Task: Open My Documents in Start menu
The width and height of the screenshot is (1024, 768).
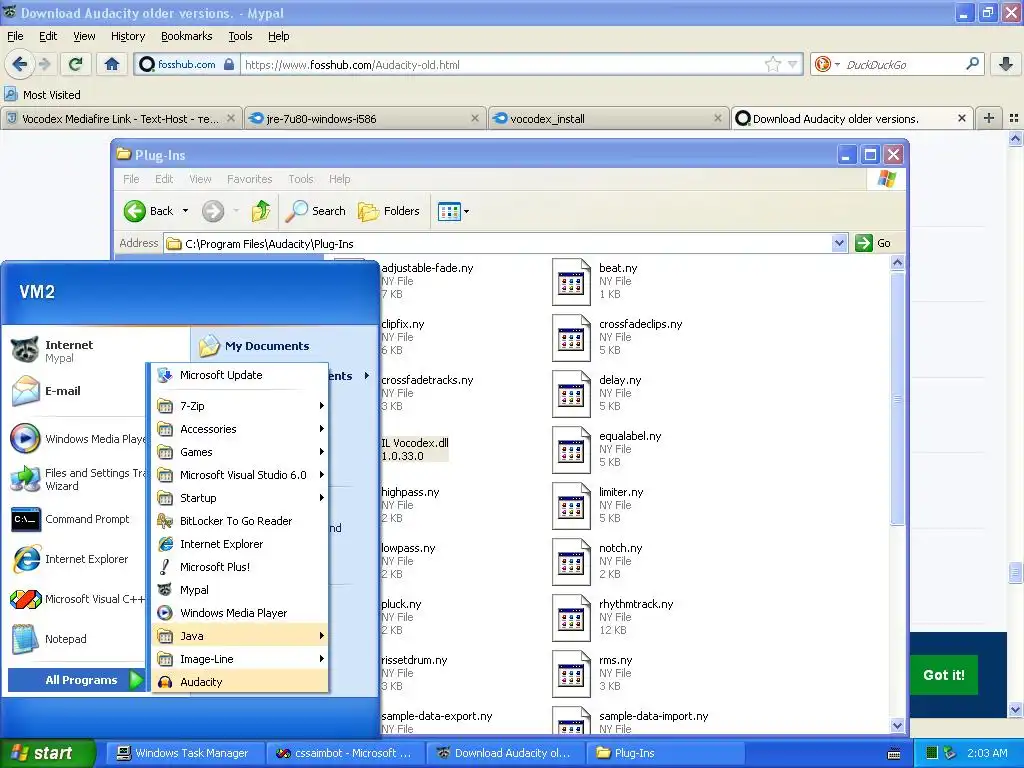Action: (x=255, y=345)
